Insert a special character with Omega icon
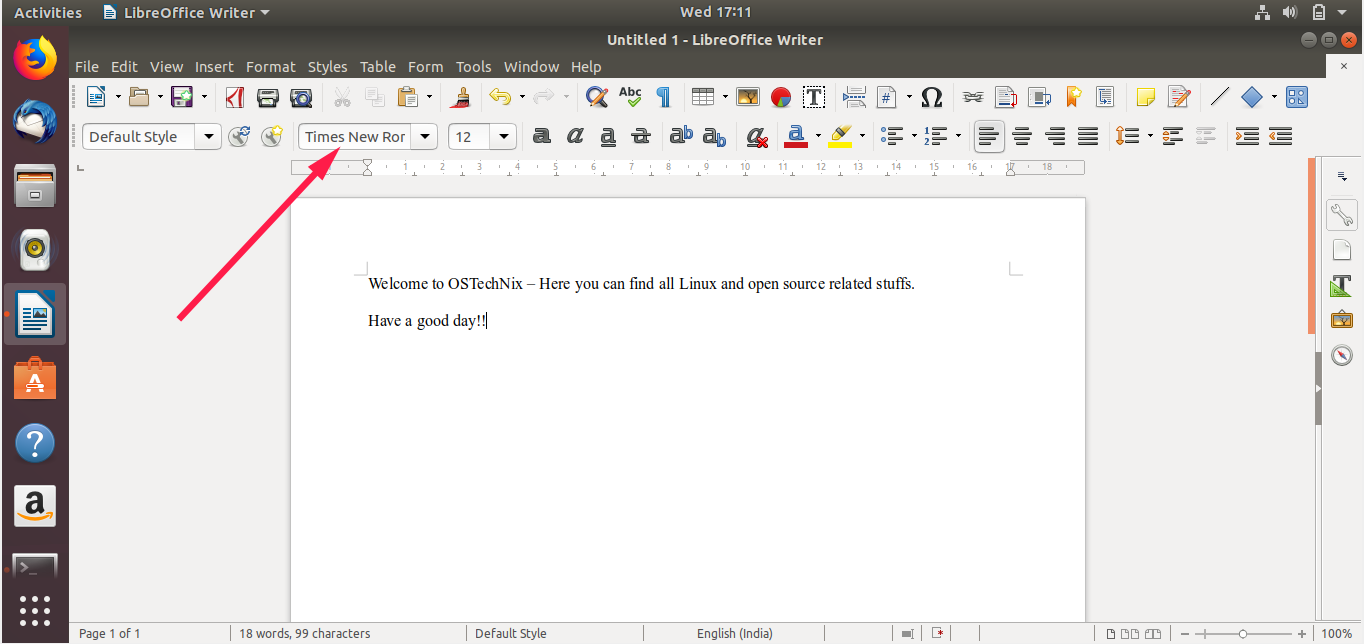This screenshot has height=644, width=1364. coord(931,97)
